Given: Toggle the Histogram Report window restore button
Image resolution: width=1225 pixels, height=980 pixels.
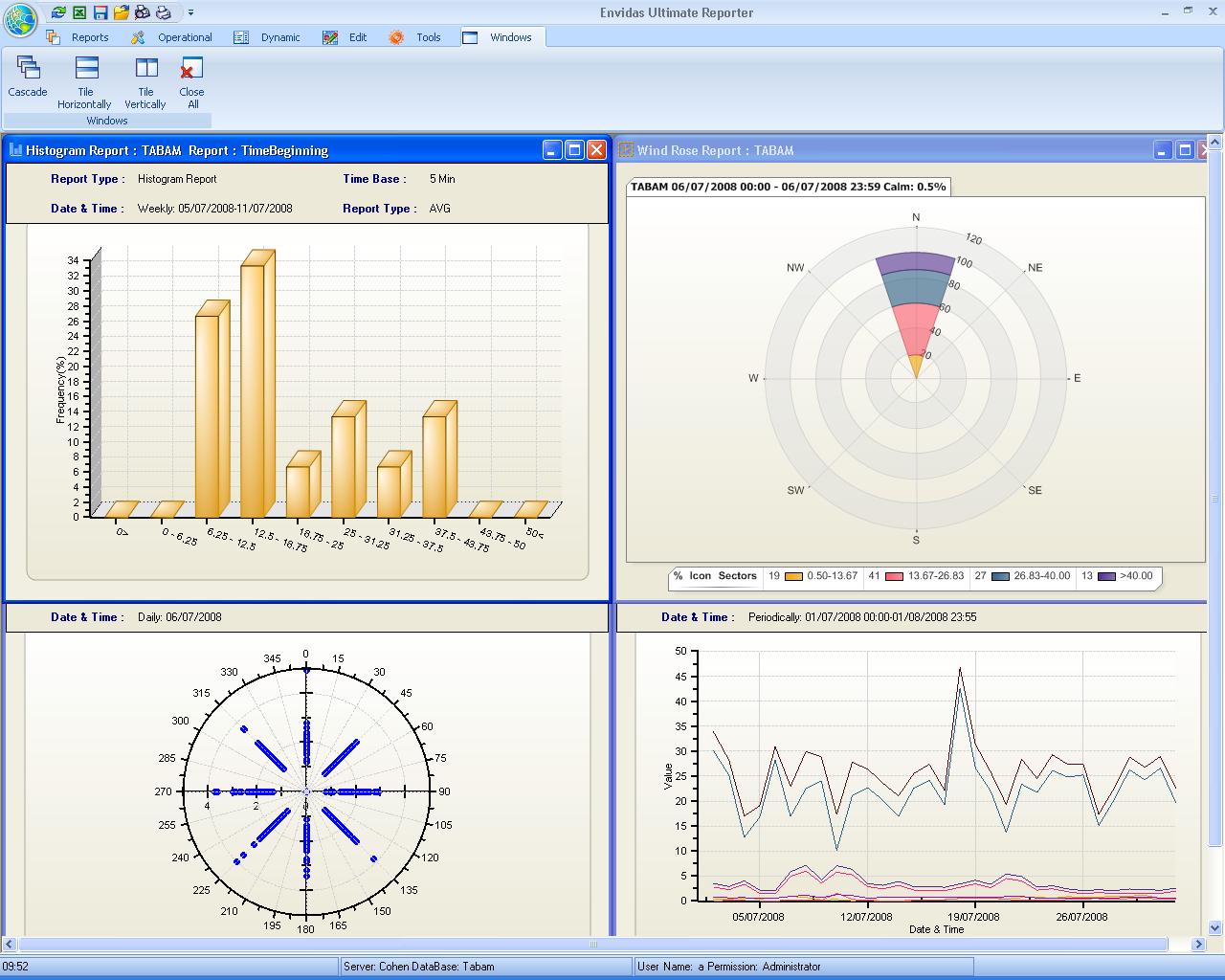Looking at the screenshot, I should (x=572, y=150).
